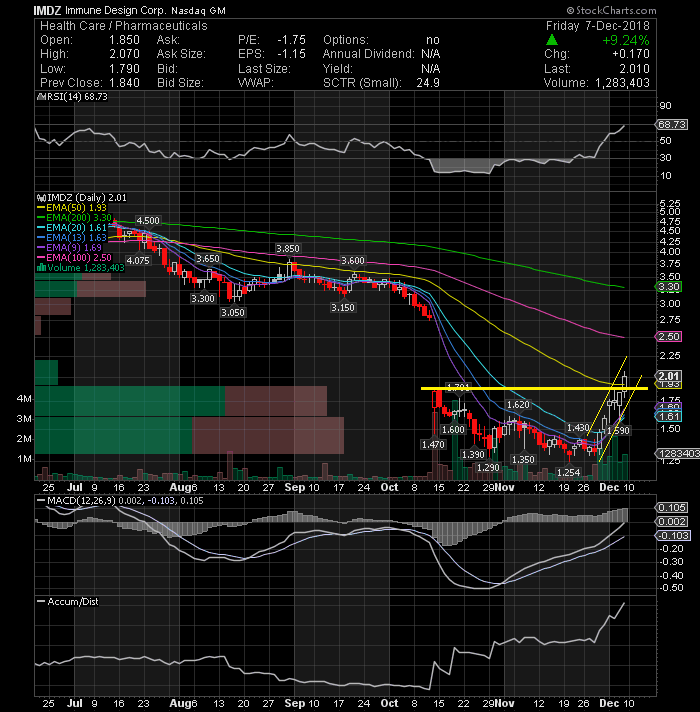
Task: Click the Volume 1,283,403 legend entry in price panel
Action: (81, 267)
